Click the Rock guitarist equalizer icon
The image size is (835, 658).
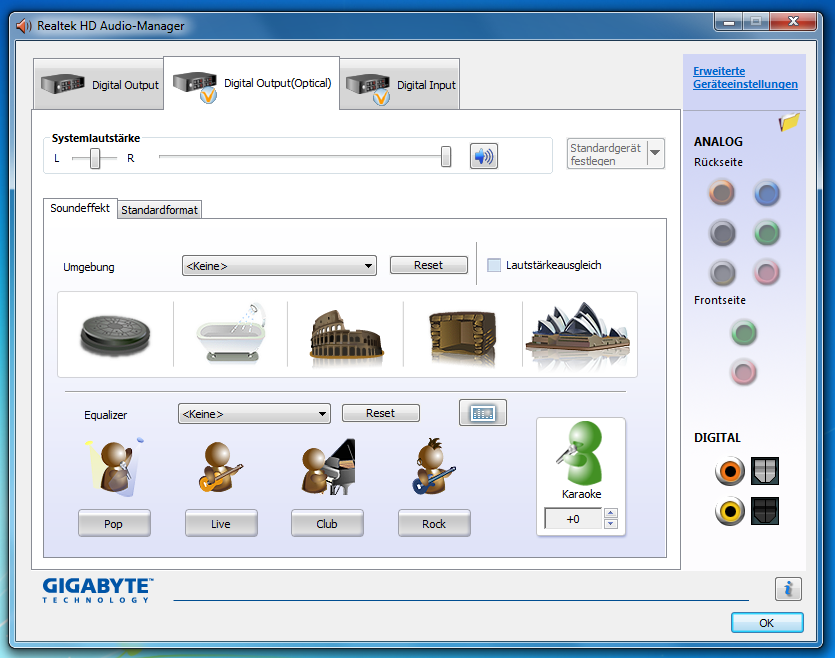tap(433, 466)
